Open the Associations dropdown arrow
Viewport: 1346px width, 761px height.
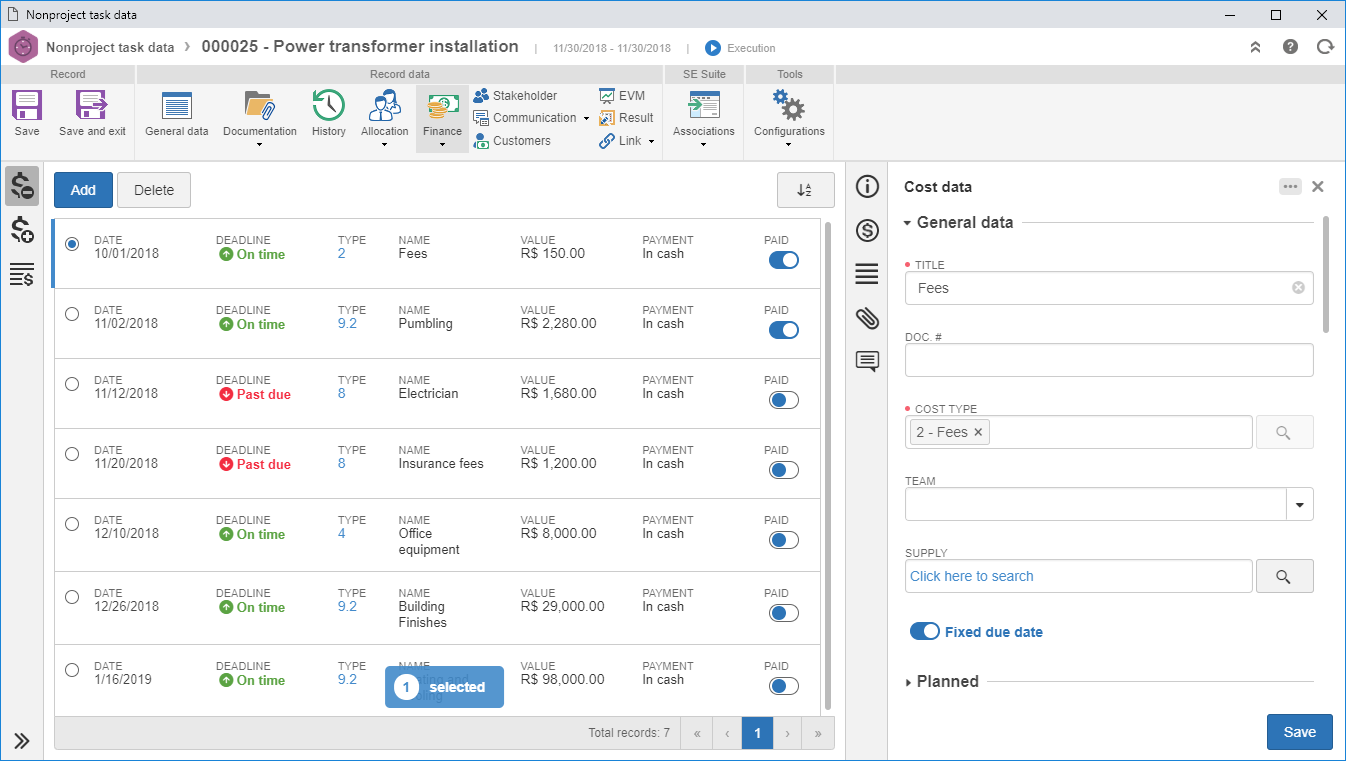tap(704, 146)
